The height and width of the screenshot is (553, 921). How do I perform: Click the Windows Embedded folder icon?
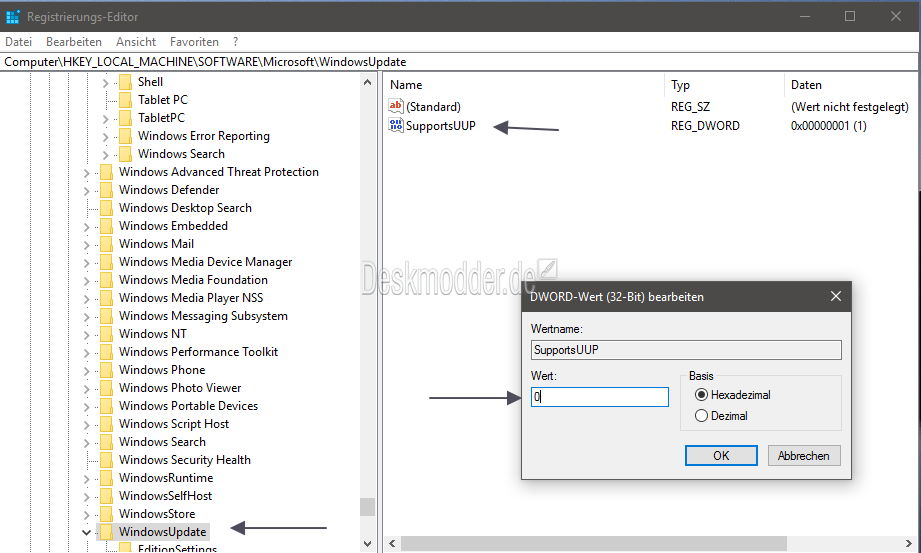coord(106,226)
